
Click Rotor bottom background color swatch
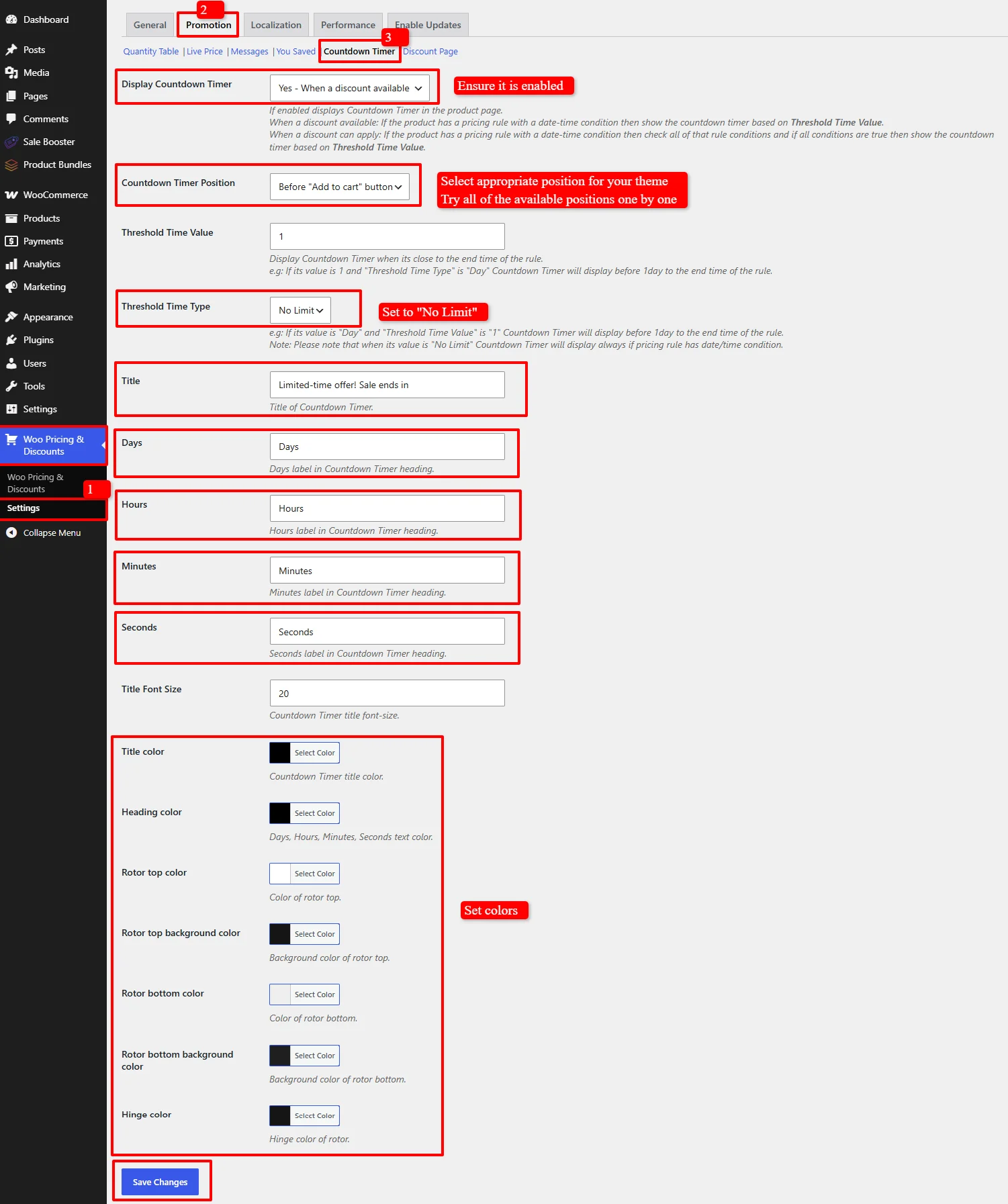(280, 1056)
